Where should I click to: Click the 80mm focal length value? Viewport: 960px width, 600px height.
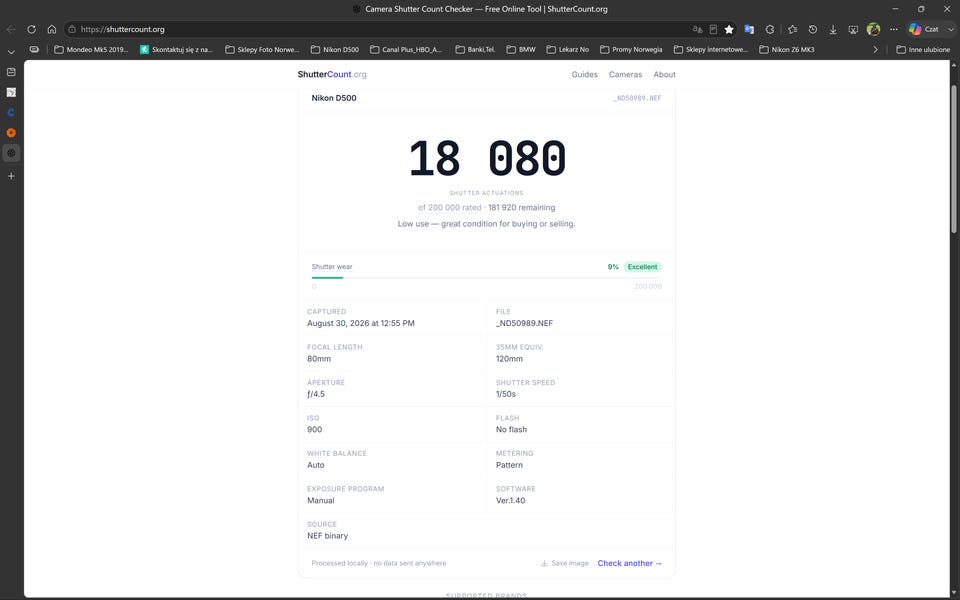coord(319,359)
